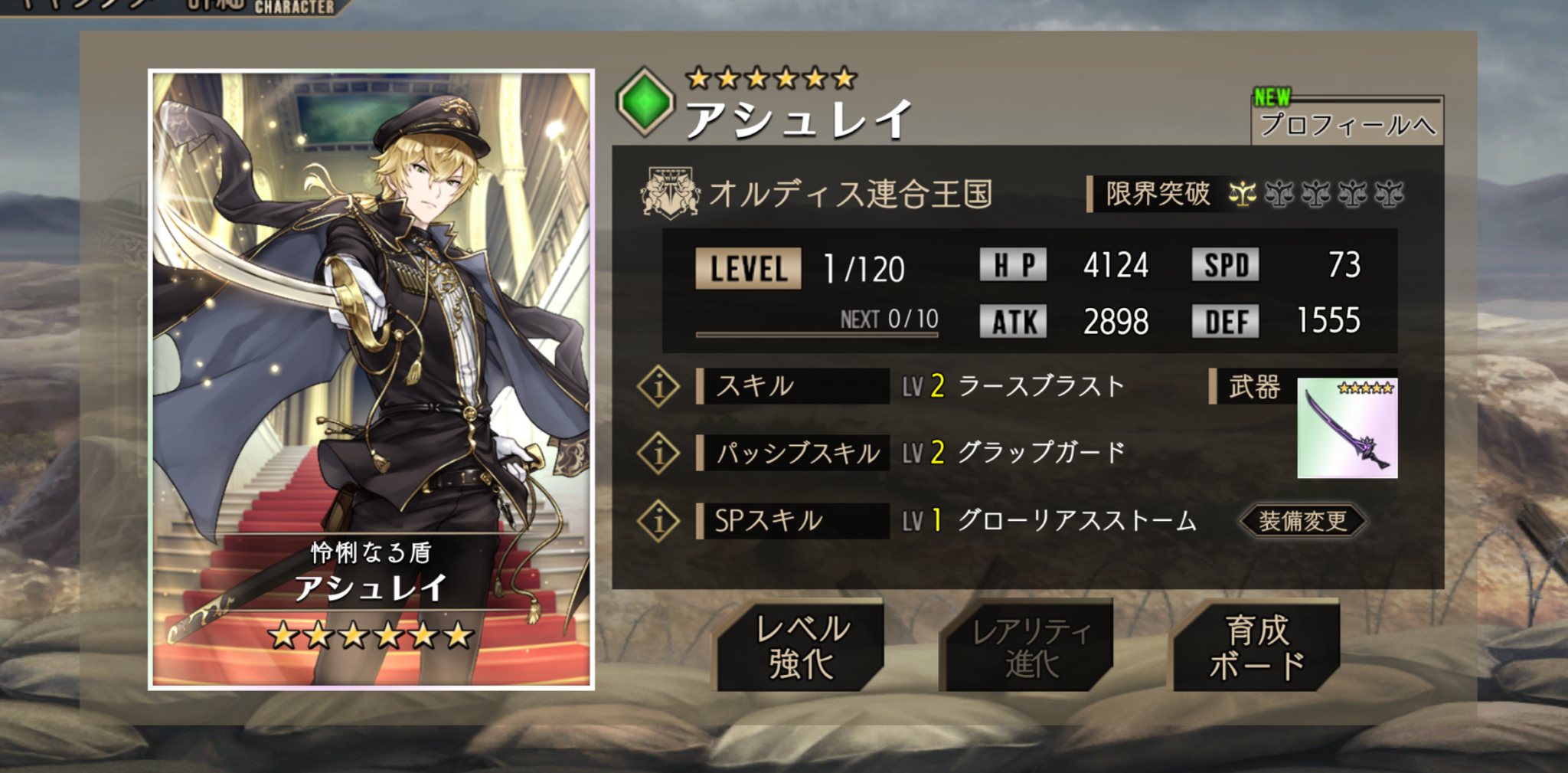Click the ラースブラスト skill name

click(1041, 386)
